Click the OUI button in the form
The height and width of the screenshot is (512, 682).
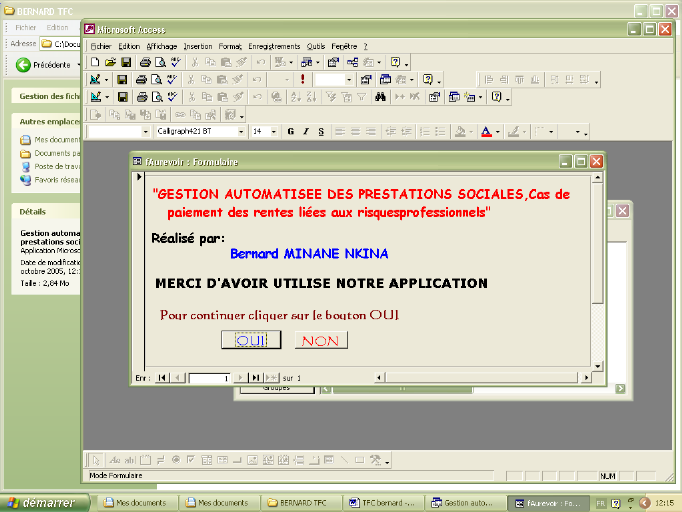tap(251, 340)
